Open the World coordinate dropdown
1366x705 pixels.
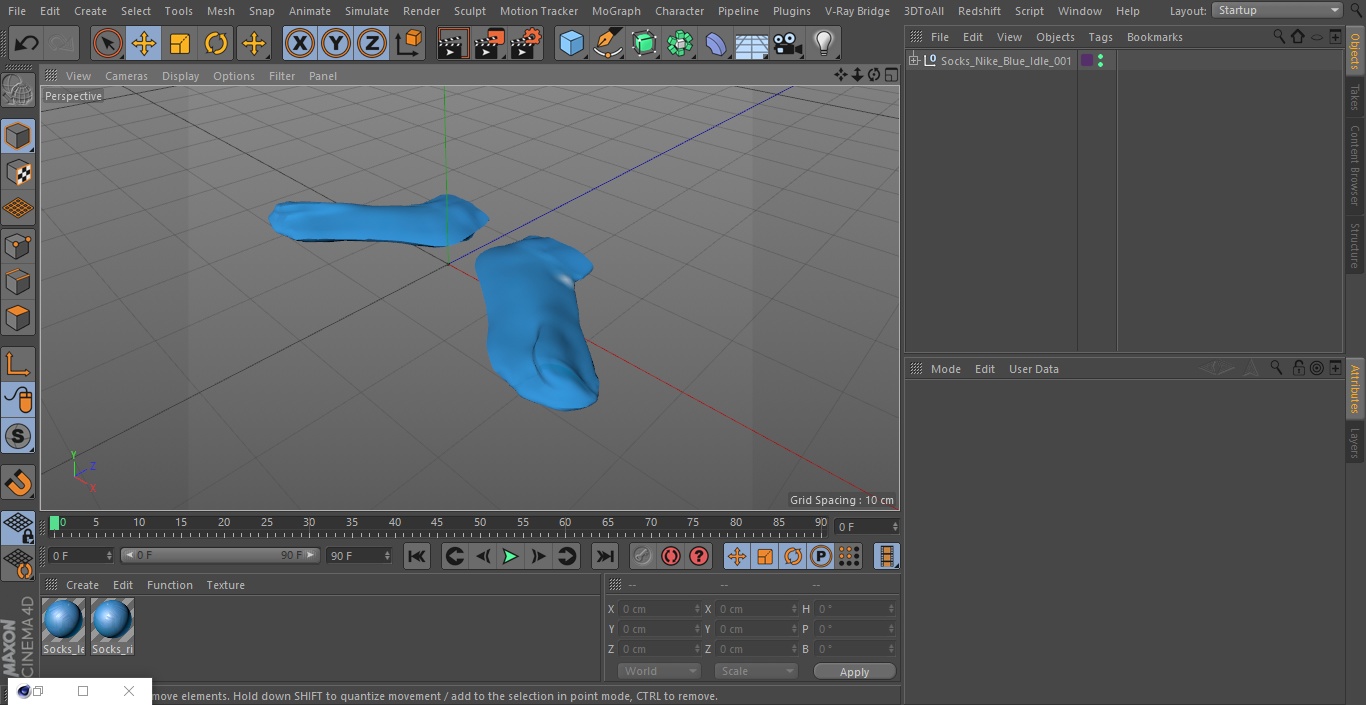pyautogui.click(x=658, y=671)
